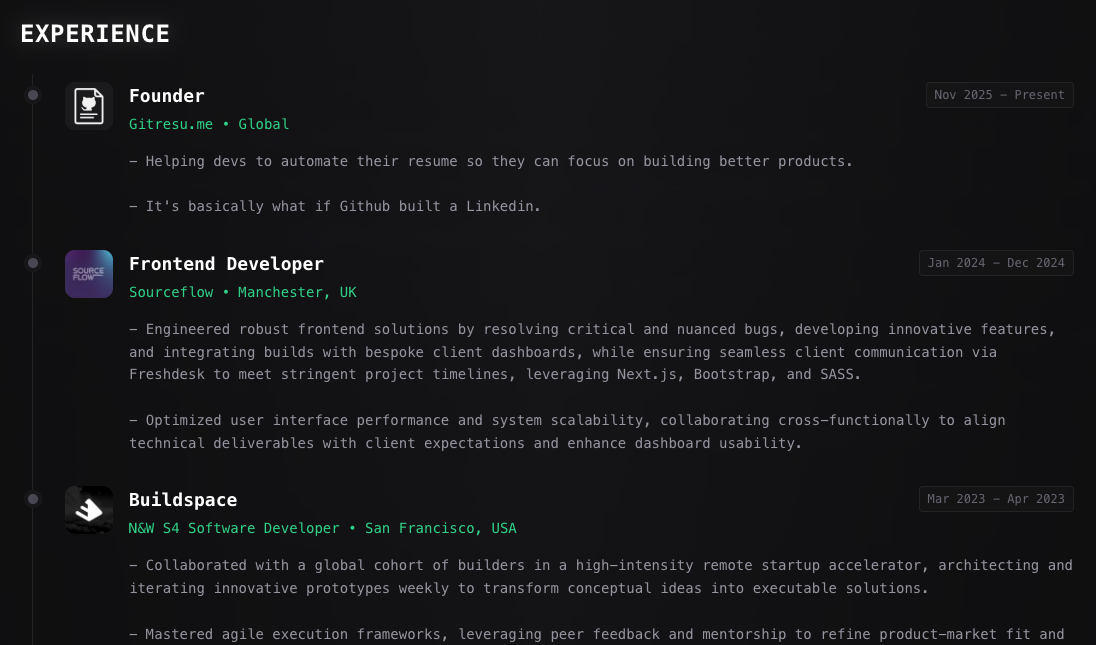Image resolution: width=1096 pixels, height=645 pixels.
Task: Click the Founder job title
Action: coord(167,96)
